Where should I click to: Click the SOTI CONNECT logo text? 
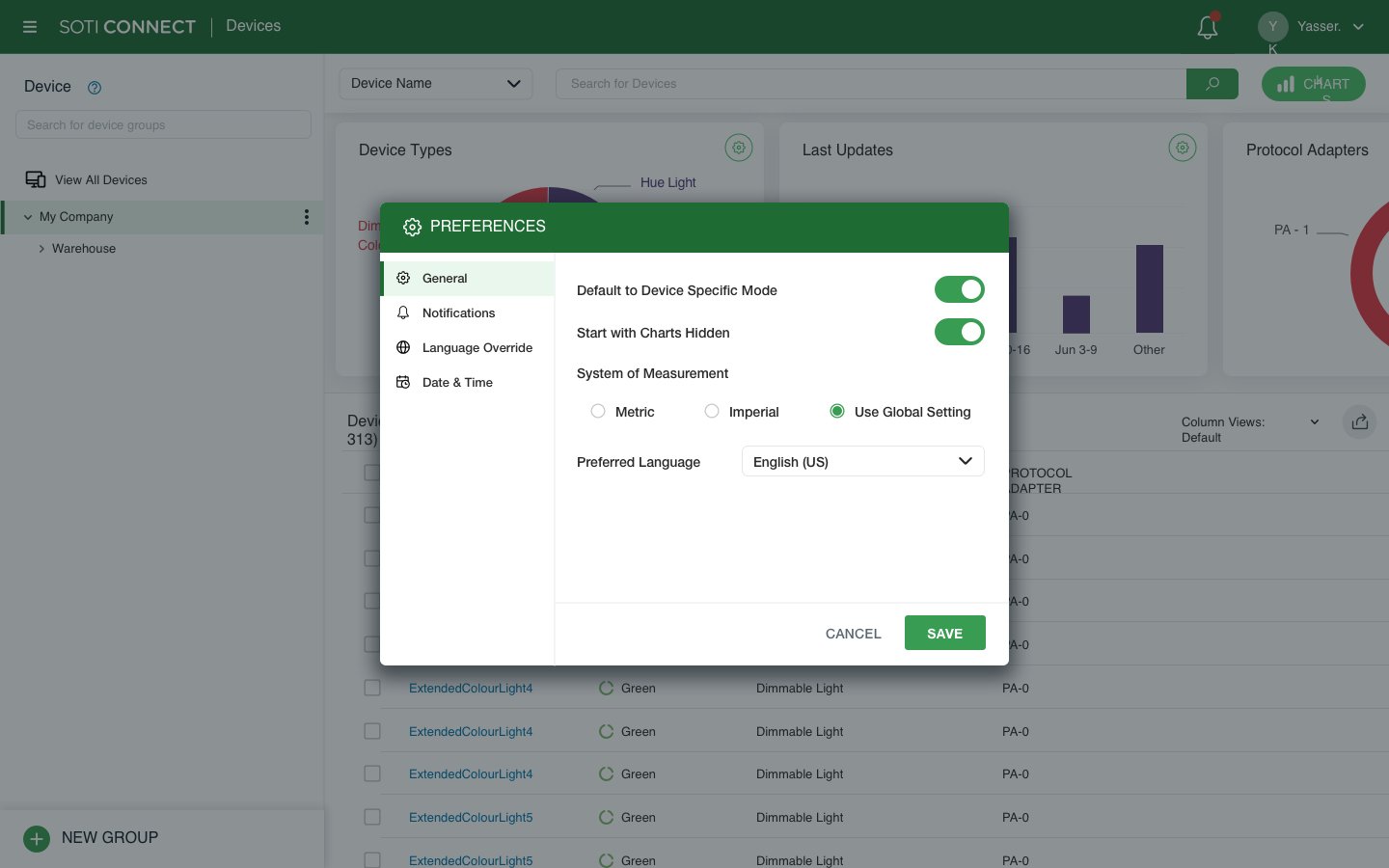[x=127, y=27]
